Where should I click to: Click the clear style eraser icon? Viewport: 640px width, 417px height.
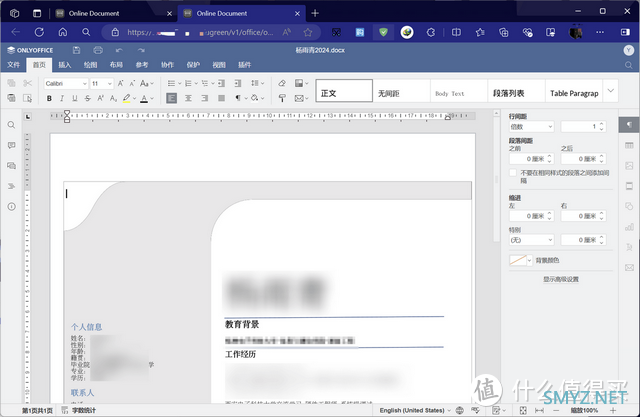(x=282, y=84)
